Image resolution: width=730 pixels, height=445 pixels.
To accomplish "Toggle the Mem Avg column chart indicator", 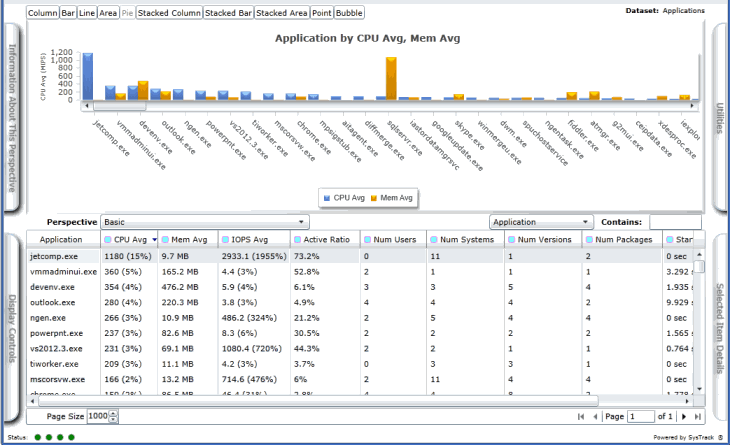I will (165, 240).
